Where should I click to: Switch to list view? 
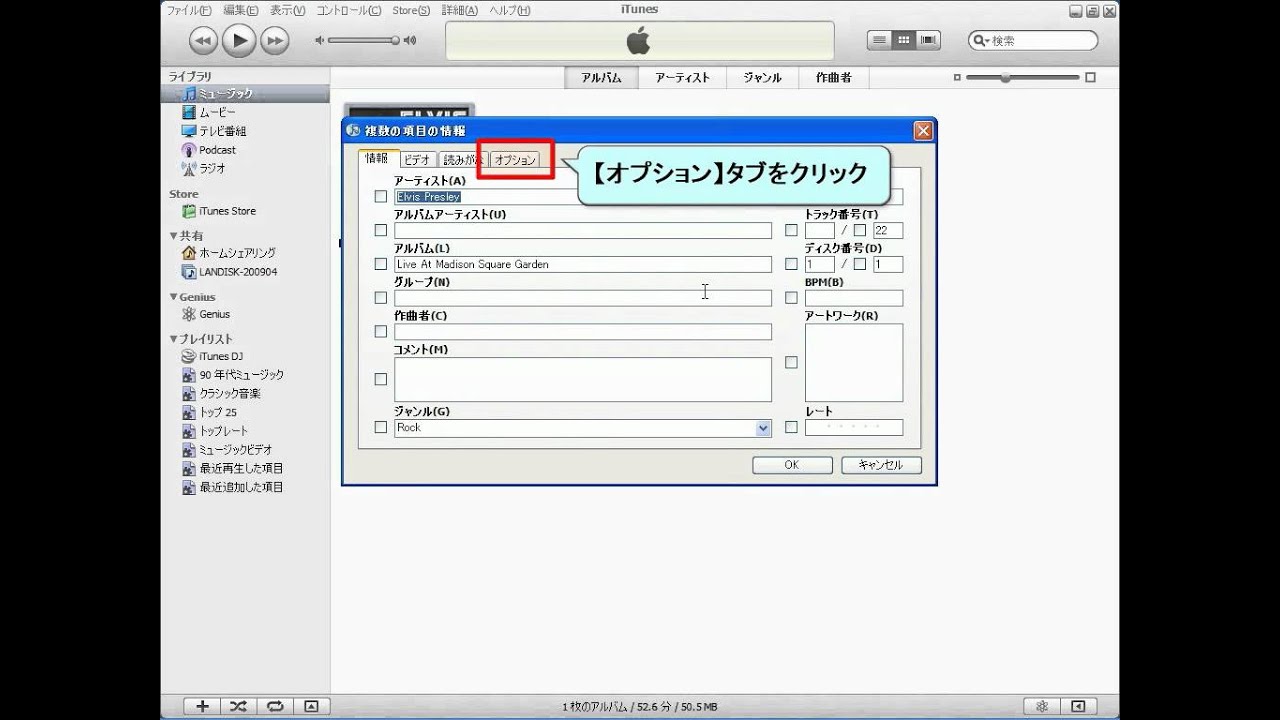[879, 40]
